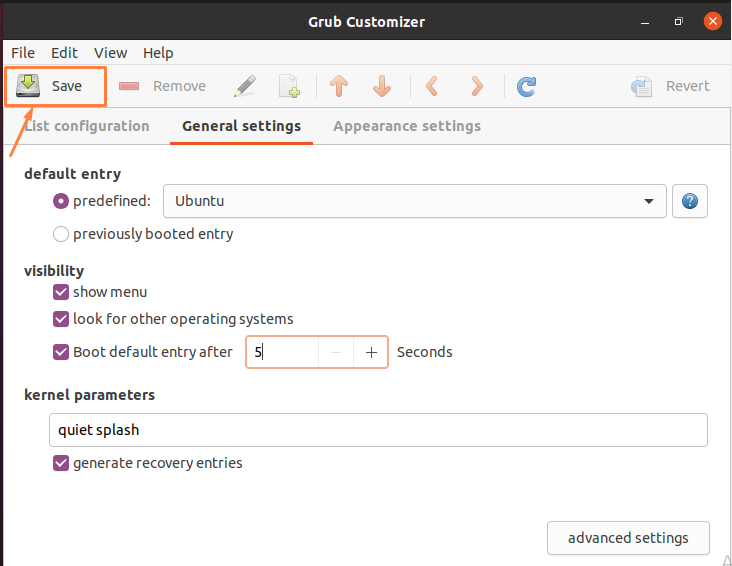Viewport: 732px width, 566px height.
Task: Select the General settings tab
Action: (x=241, y=126)
